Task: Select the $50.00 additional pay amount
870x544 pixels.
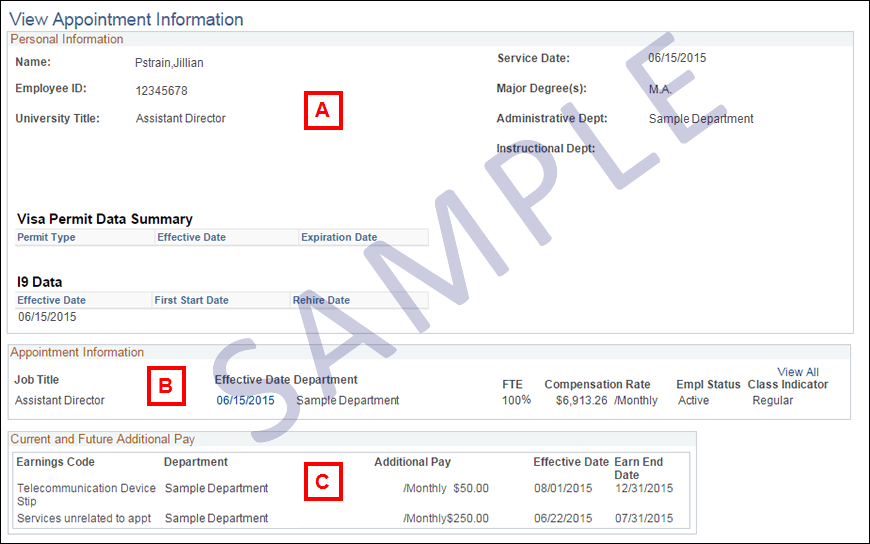Action: click(471, 488)
